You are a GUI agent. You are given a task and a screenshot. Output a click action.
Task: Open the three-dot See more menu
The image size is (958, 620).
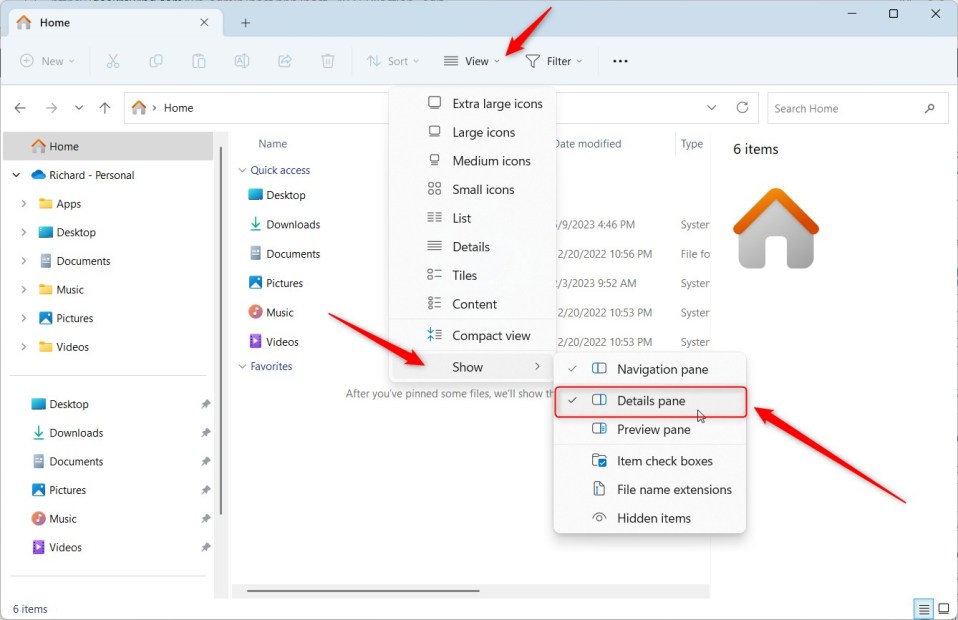tap(620, 61)
